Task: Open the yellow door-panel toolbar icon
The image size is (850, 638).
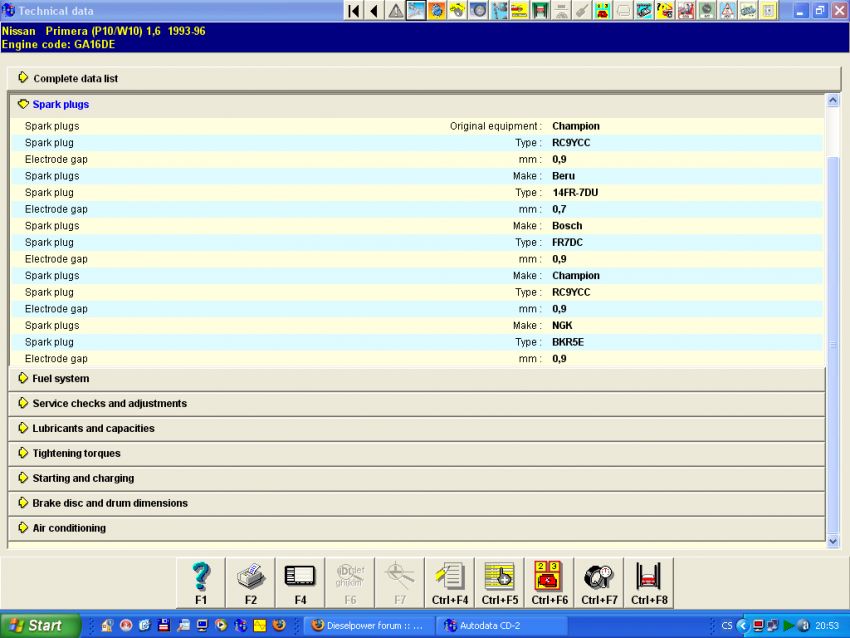Action: tap(768, 10)
